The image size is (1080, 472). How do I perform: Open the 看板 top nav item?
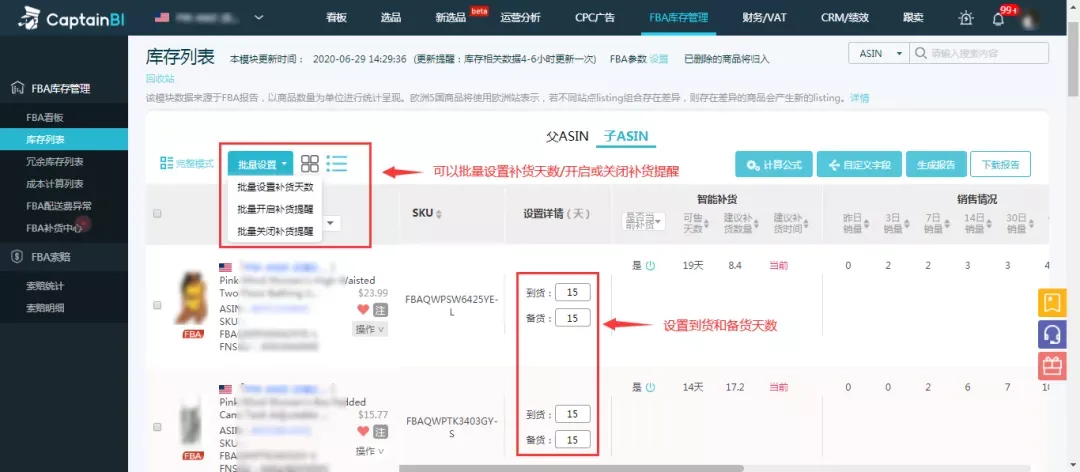(x=336, y=17)
